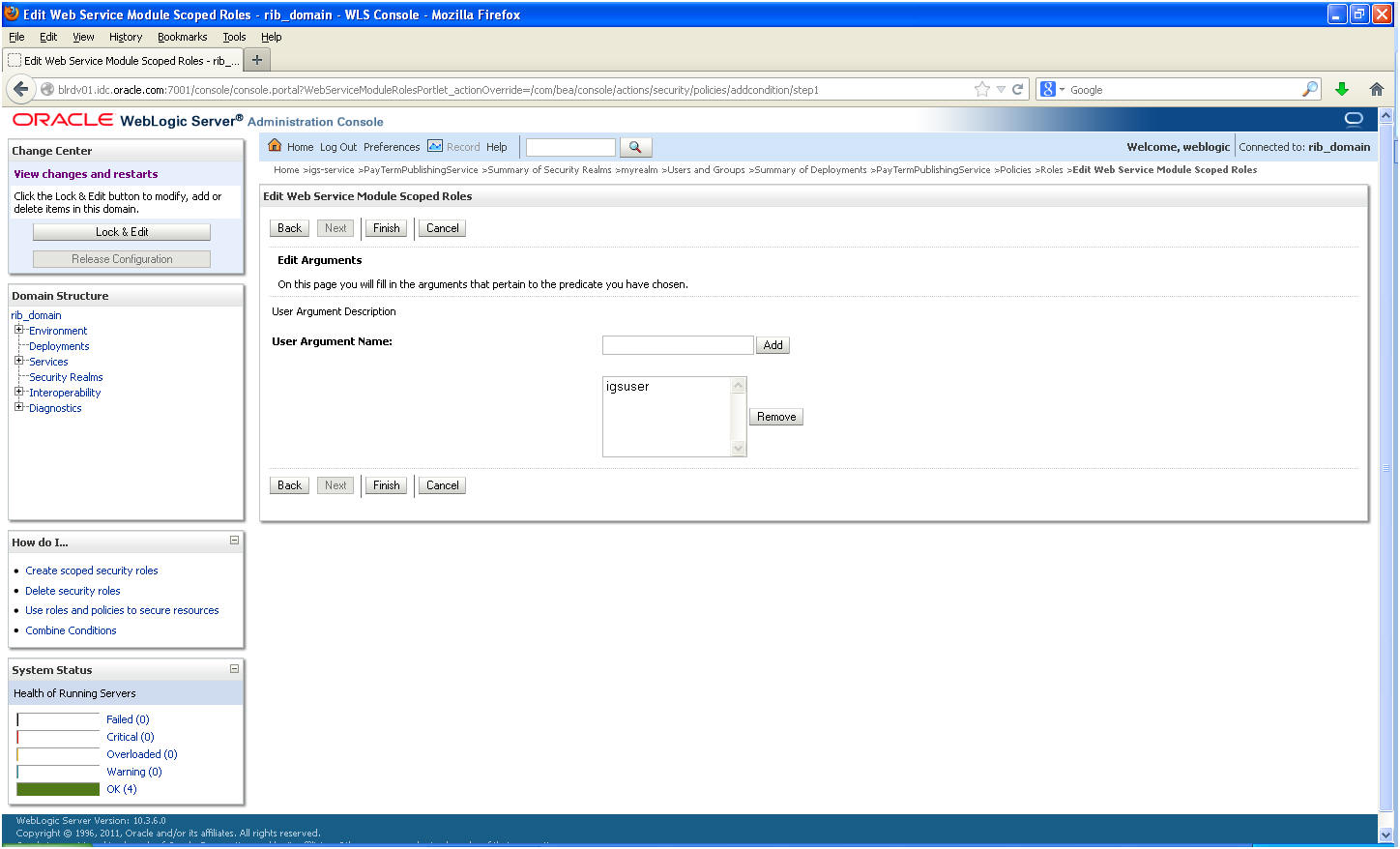Click the top Finish button

(x=387, y=228)
